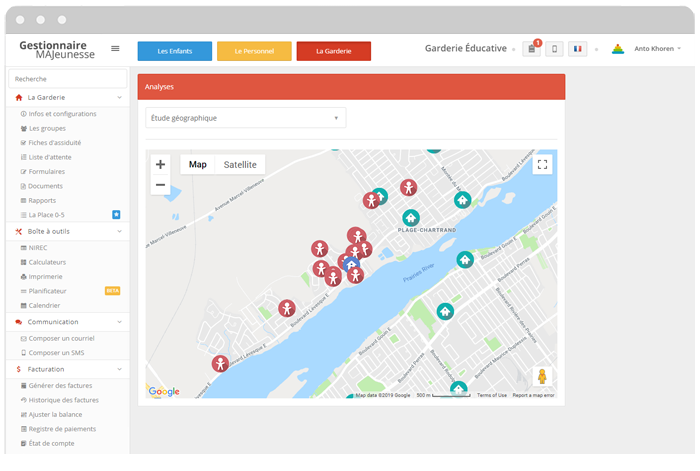Click the hamburger menu icon
This screenshot has width=700, height=471.
[115, 48]
